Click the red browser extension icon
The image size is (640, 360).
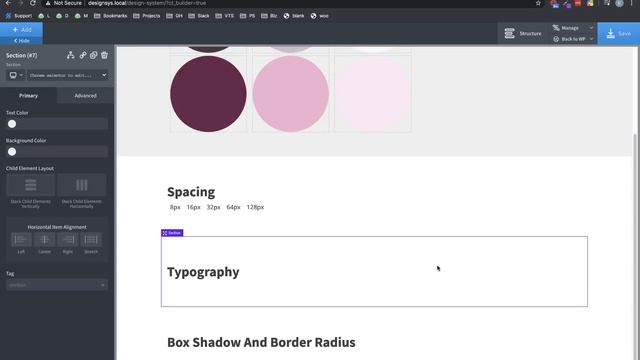click(x=578, y=3)
